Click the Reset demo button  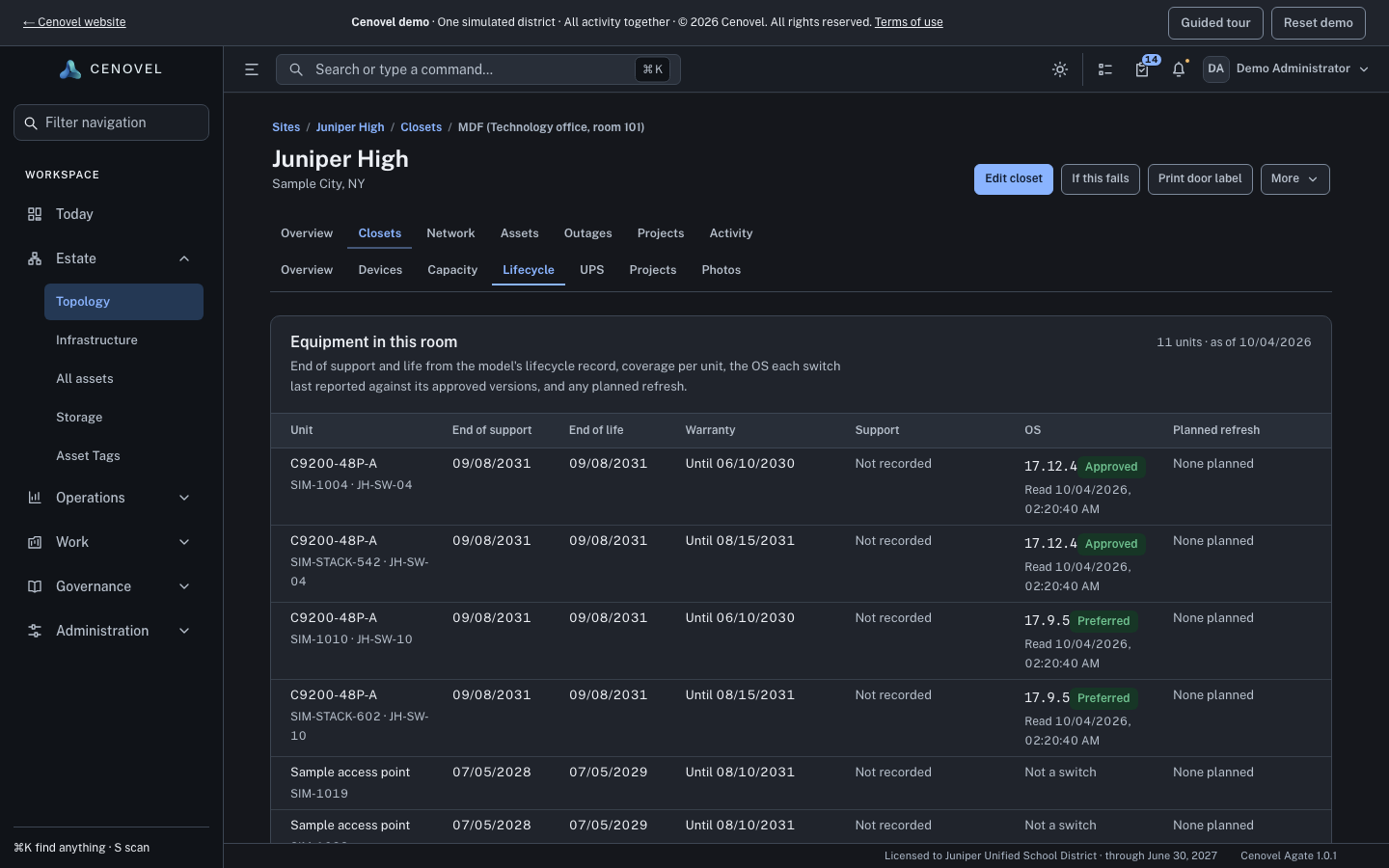tap(1319, 23)
